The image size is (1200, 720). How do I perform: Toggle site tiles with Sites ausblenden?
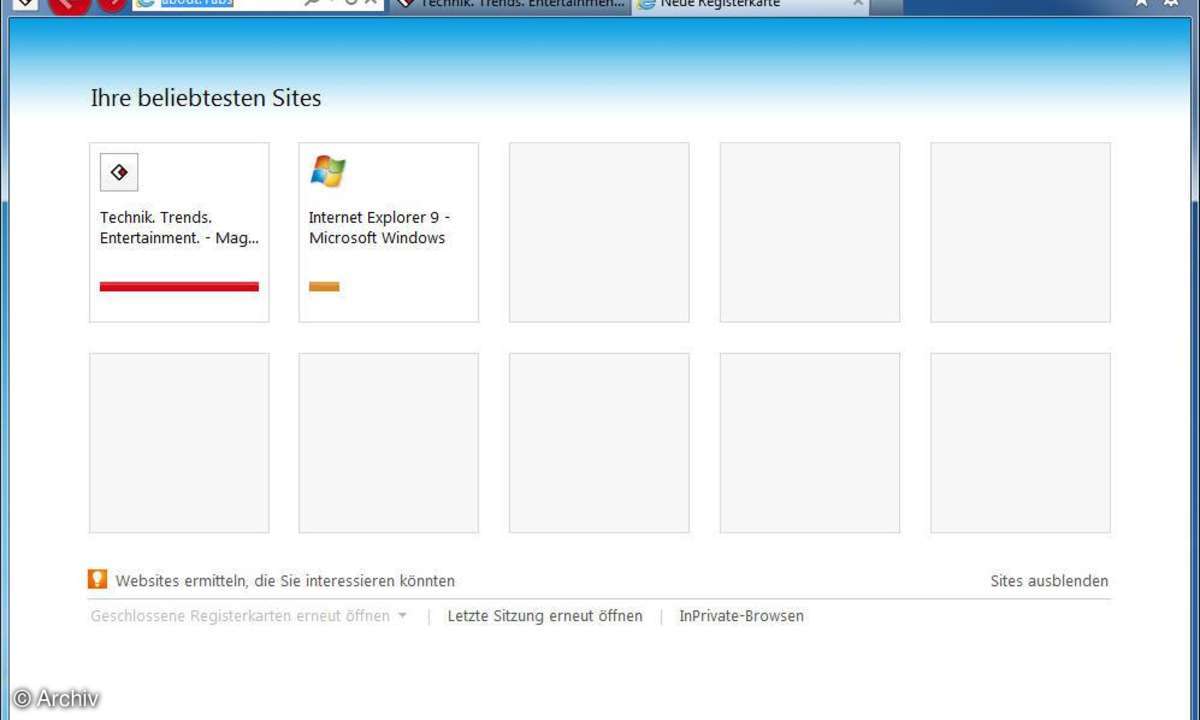click(1049, 581)
